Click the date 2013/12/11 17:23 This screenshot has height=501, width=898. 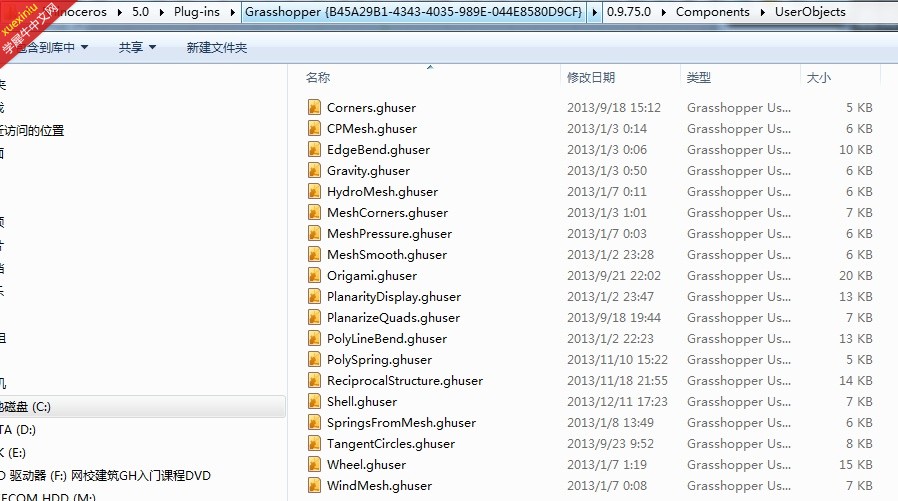(617, 401)
